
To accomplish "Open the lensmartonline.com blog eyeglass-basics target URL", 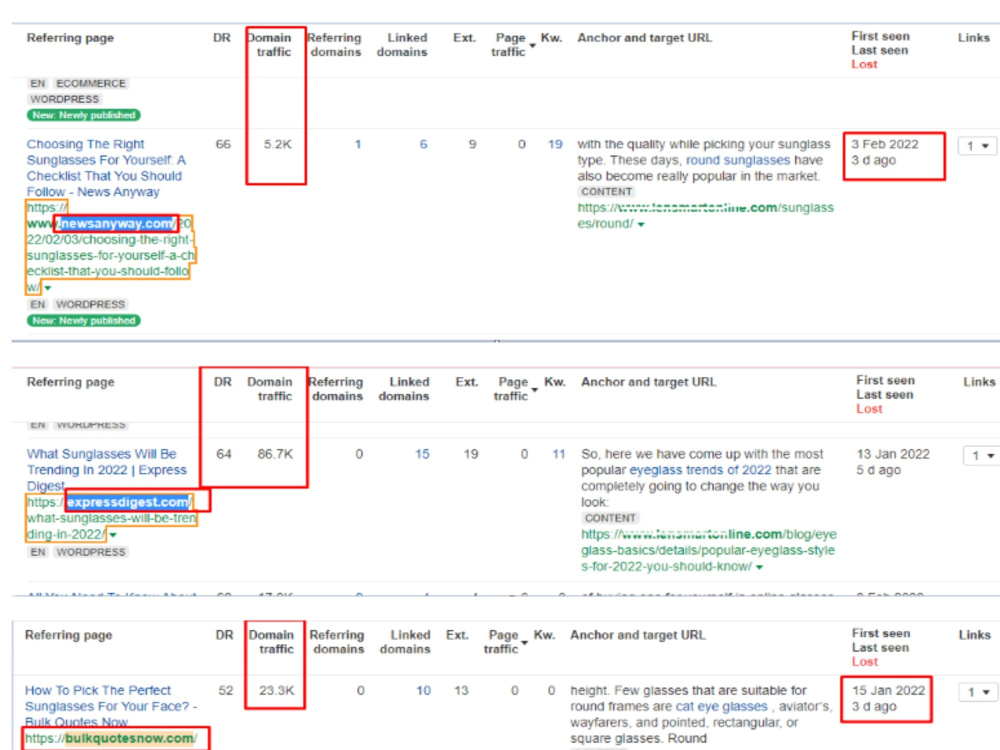I will 709,550.
